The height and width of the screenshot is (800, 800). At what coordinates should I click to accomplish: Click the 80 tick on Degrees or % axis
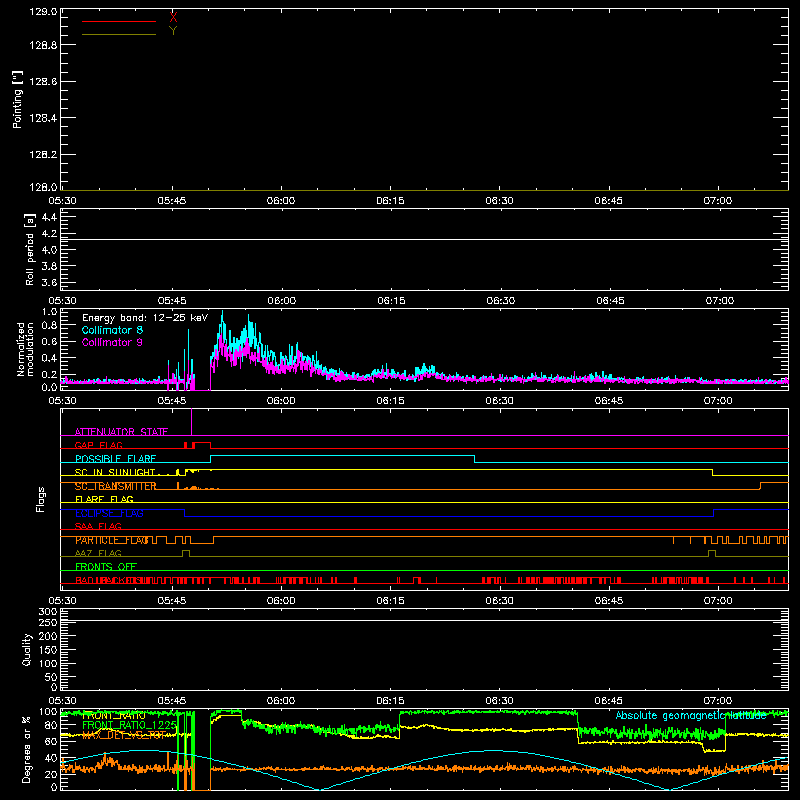click(x=51, y=725)
